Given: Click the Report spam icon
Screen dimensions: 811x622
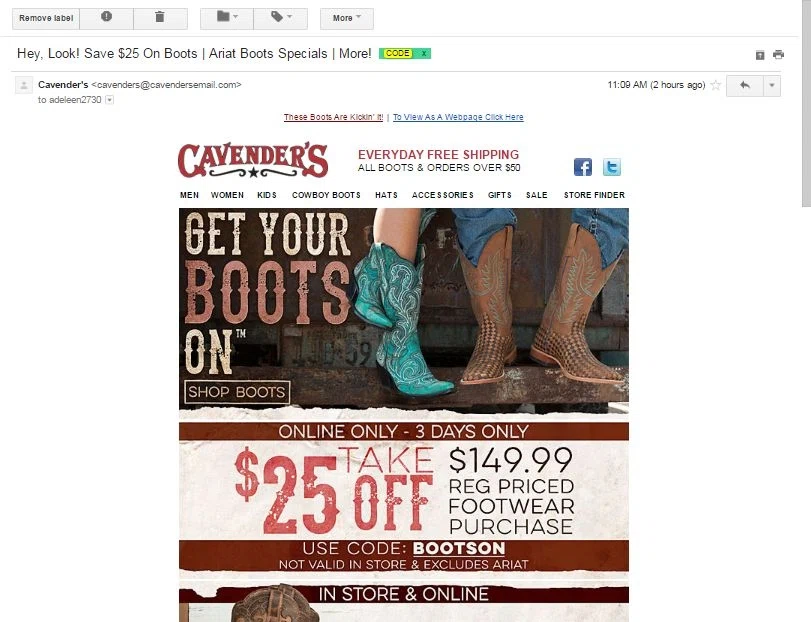Looking at the screenshot, I should [x=106, y=18].
